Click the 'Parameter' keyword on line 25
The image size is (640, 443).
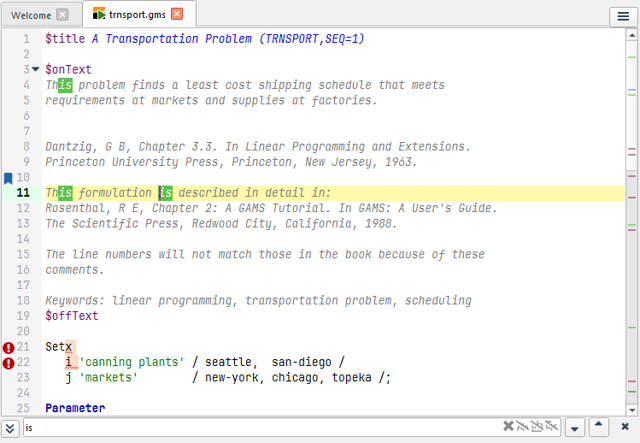[x=75, y=408]
